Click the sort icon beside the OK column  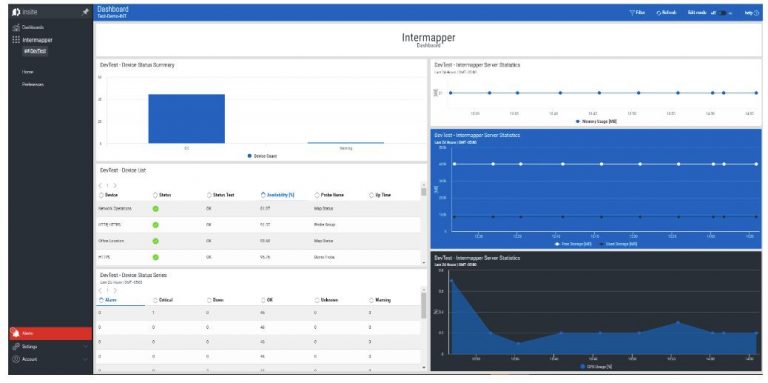(x=263, y=300)
